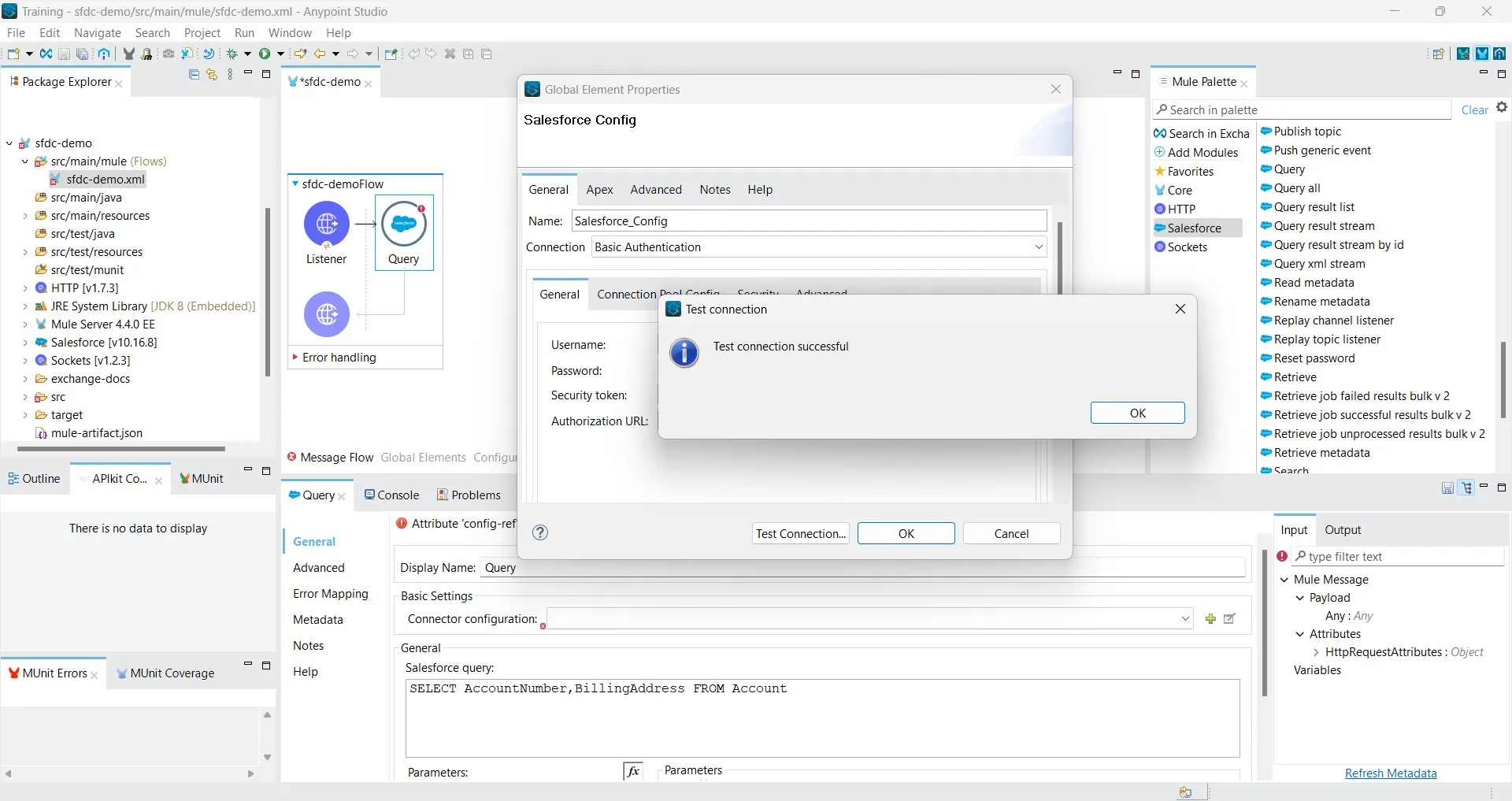Click the Display Name field for Query
Image resolution: width=1512 pixels, height=801 pixels.
click(x=862, y=567)
